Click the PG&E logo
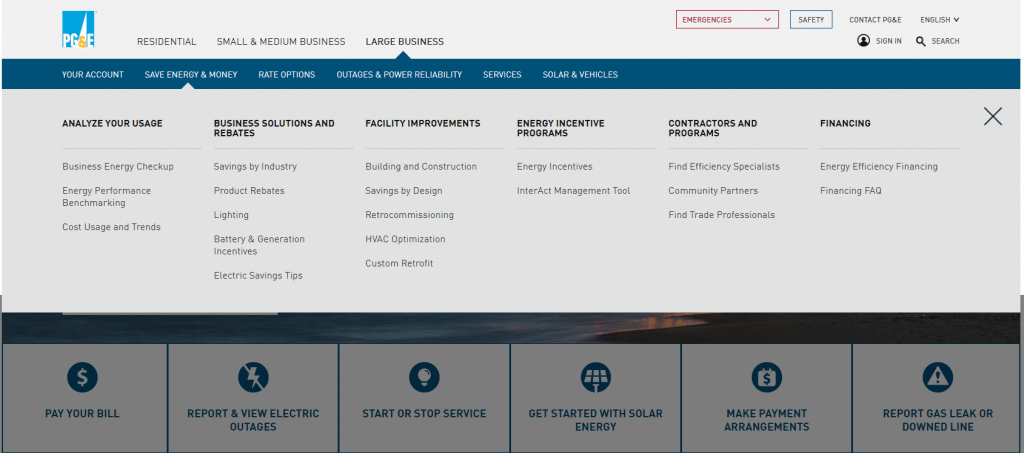This screenshot has height=453, width=1024. click(78, 29)
